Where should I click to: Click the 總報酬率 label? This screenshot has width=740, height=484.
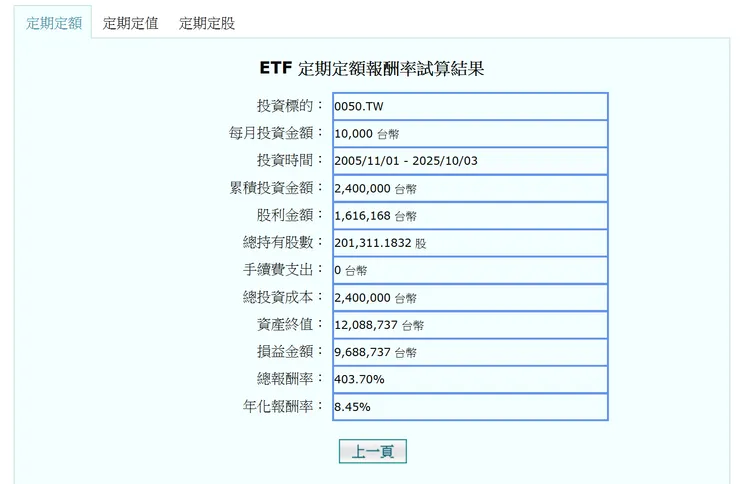(x=290, y=379)
